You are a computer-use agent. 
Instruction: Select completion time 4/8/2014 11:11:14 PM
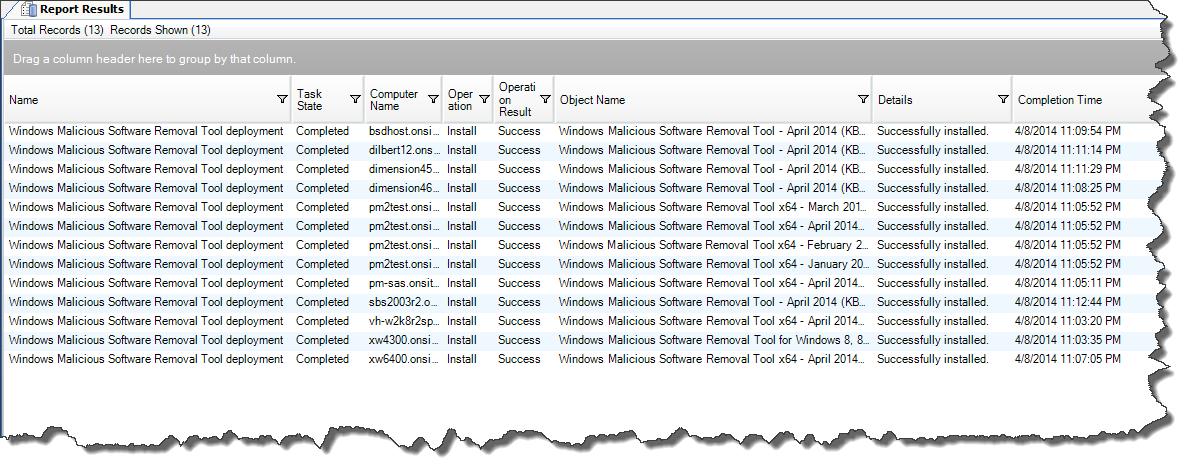tap(1067, 150)
